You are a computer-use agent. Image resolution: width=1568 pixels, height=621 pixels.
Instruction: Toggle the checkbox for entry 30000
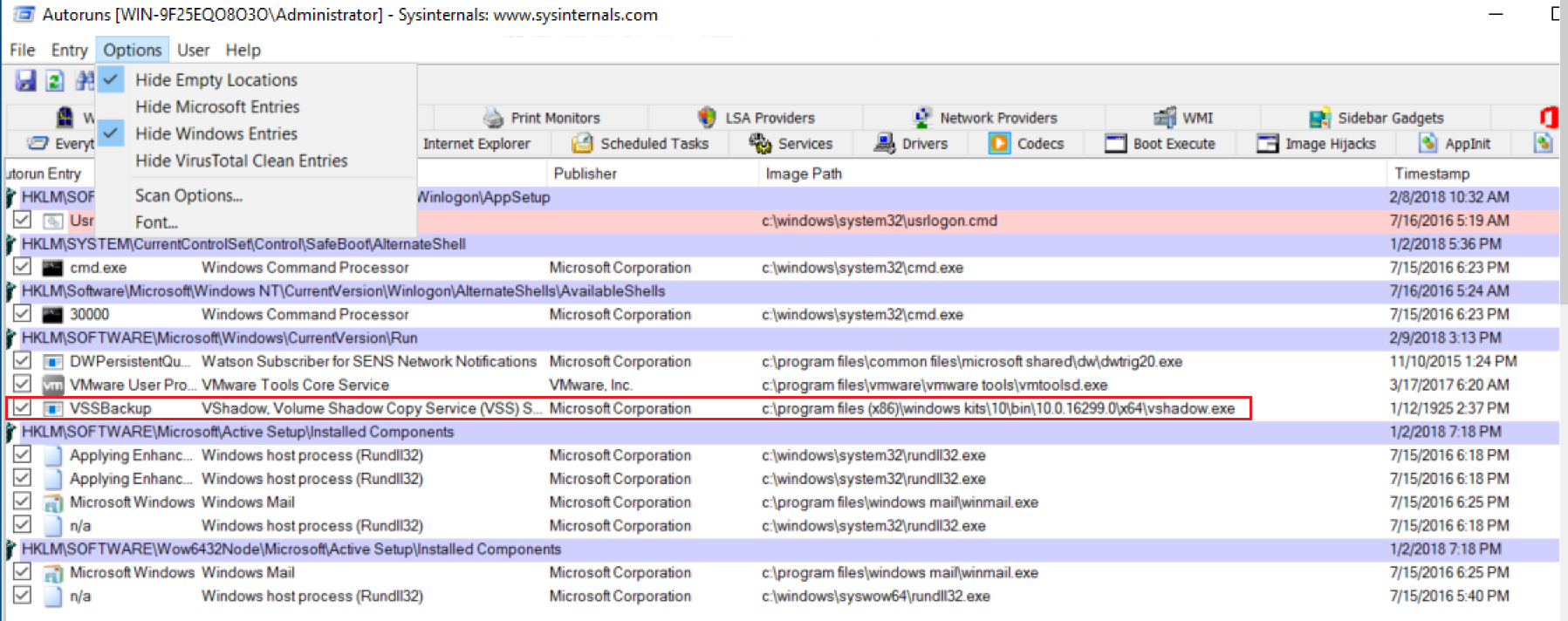coord(23,314)
